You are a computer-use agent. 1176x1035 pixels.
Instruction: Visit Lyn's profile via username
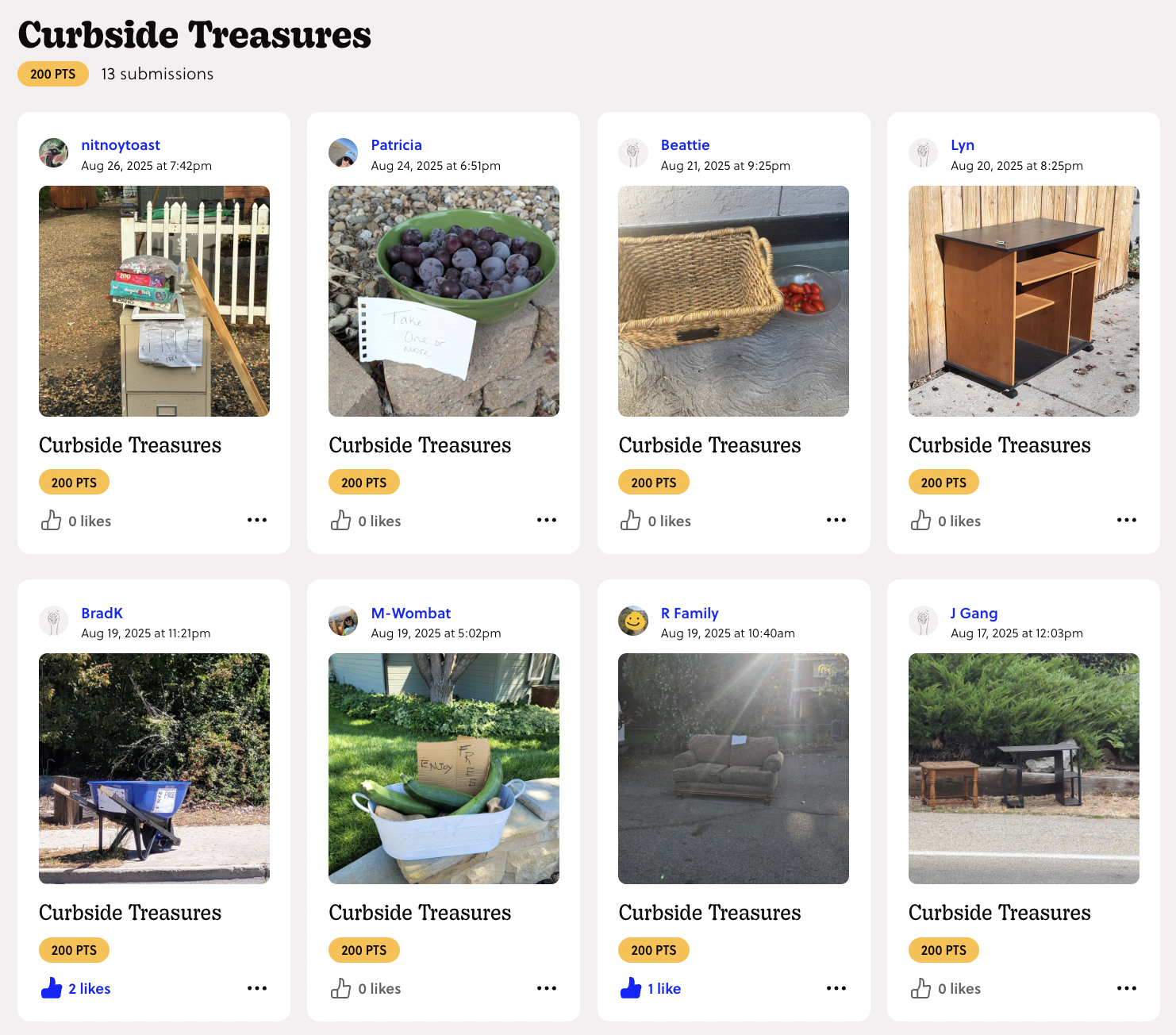[x=963, y=145]
